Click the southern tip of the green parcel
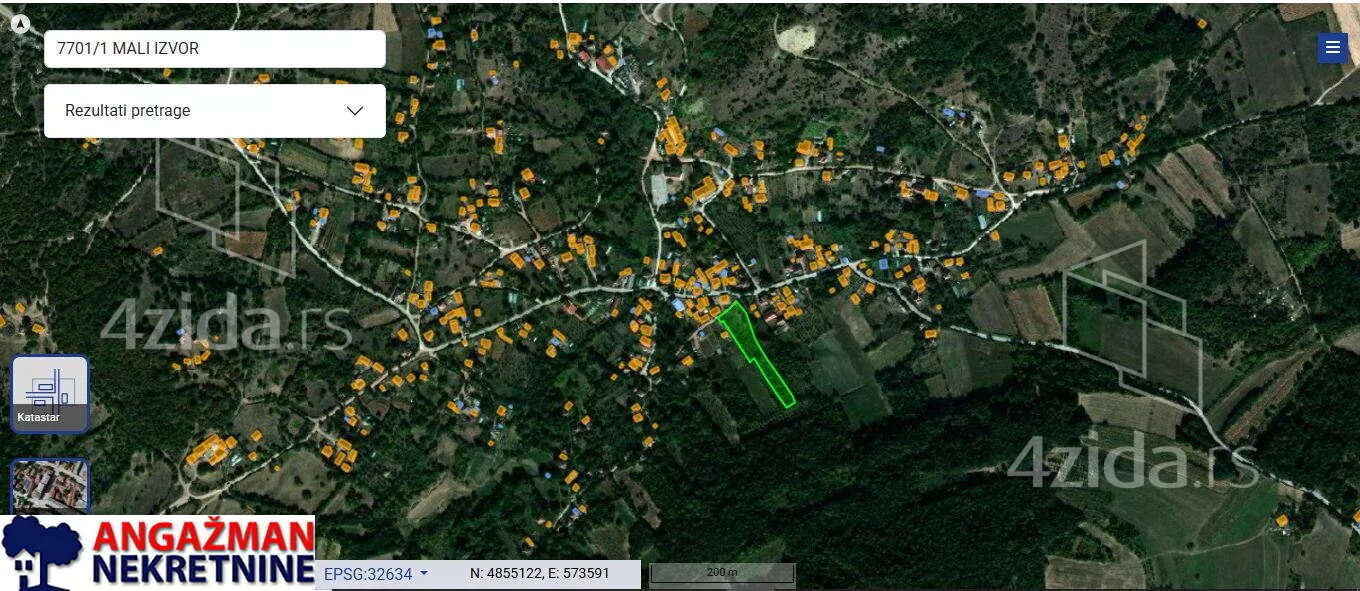1360x591 pixels. click(x=788, y=402)
